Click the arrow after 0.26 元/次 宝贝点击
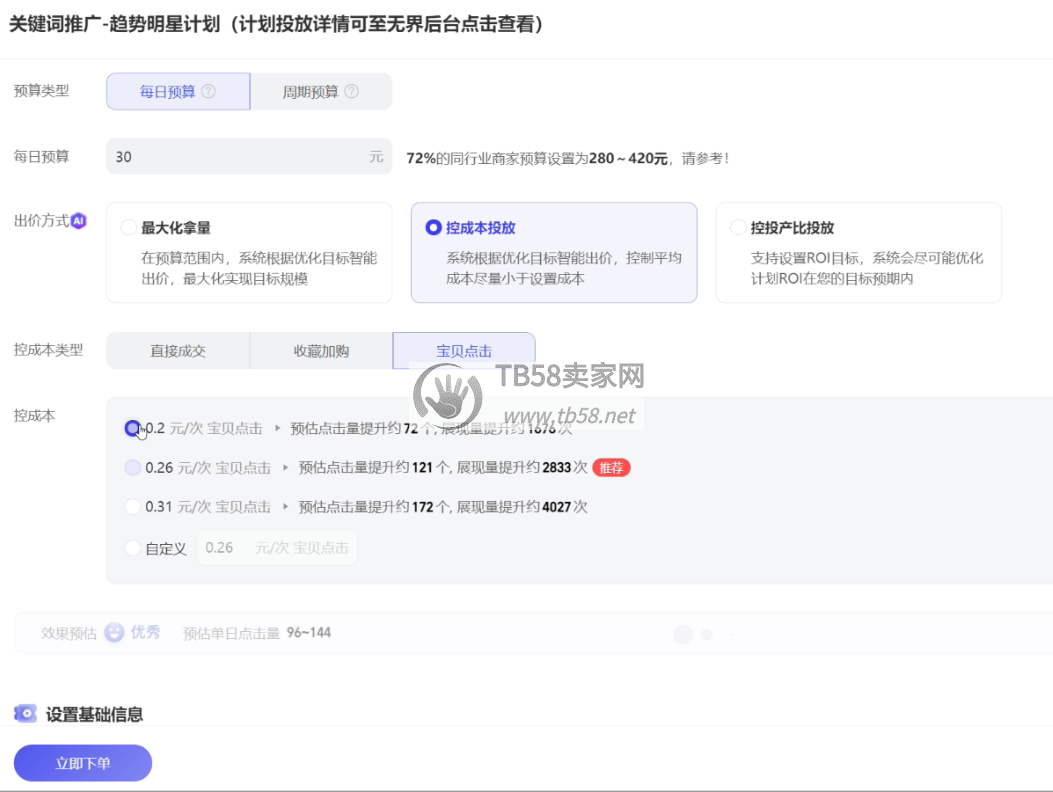Viewport: 1053px width, 792px height. point(286,467)
